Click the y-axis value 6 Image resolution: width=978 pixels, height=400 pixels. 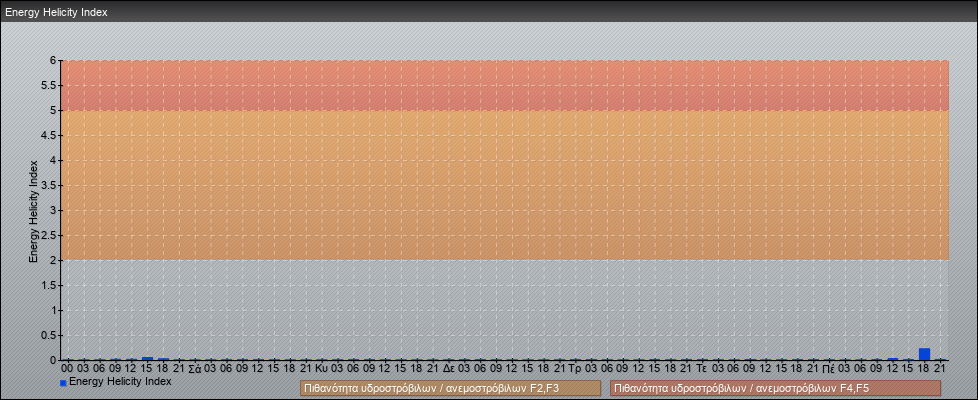[53, 61]
